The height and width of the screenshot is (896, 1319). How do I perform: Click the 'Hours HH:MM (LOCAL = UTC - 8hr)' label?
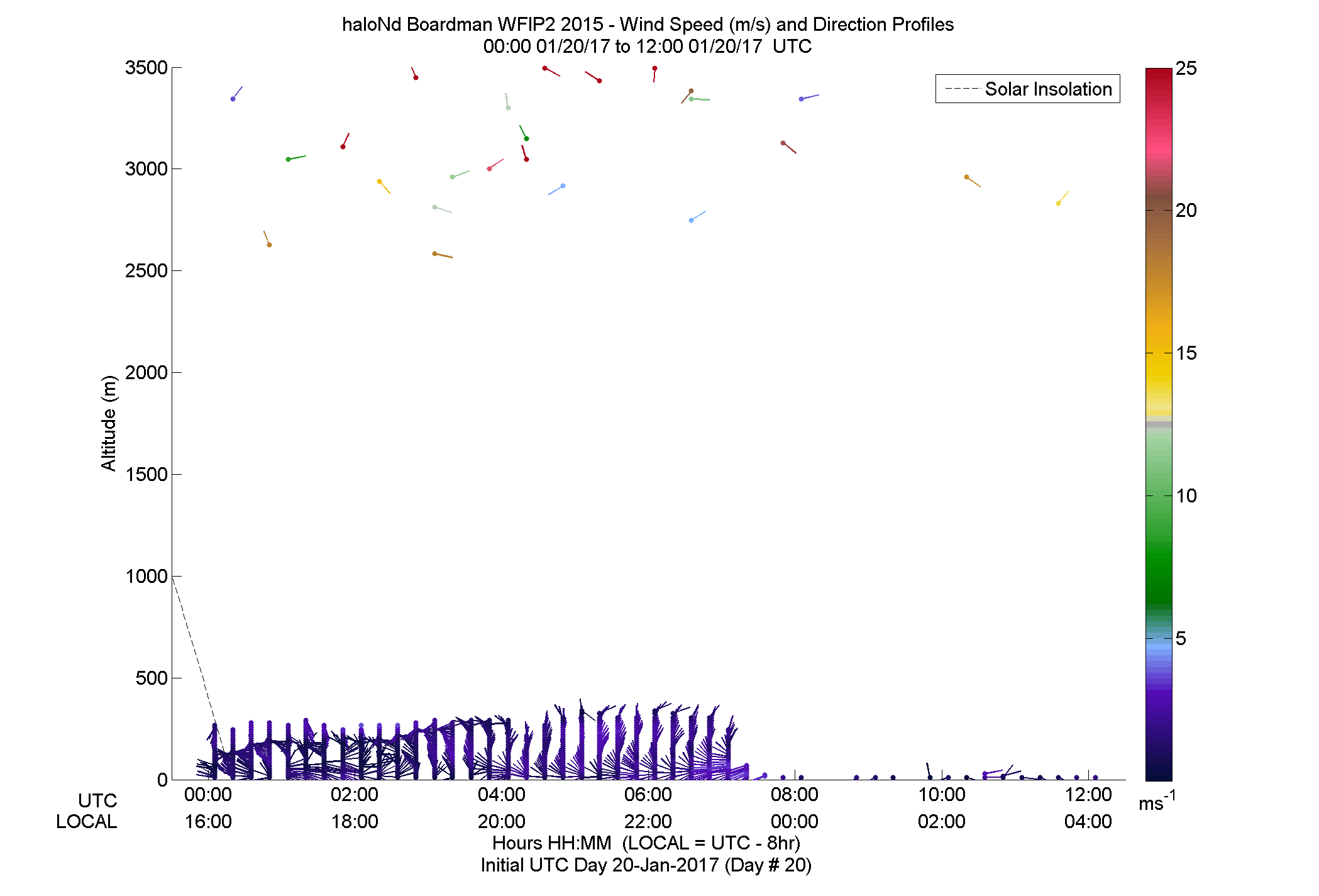(646, 843)
